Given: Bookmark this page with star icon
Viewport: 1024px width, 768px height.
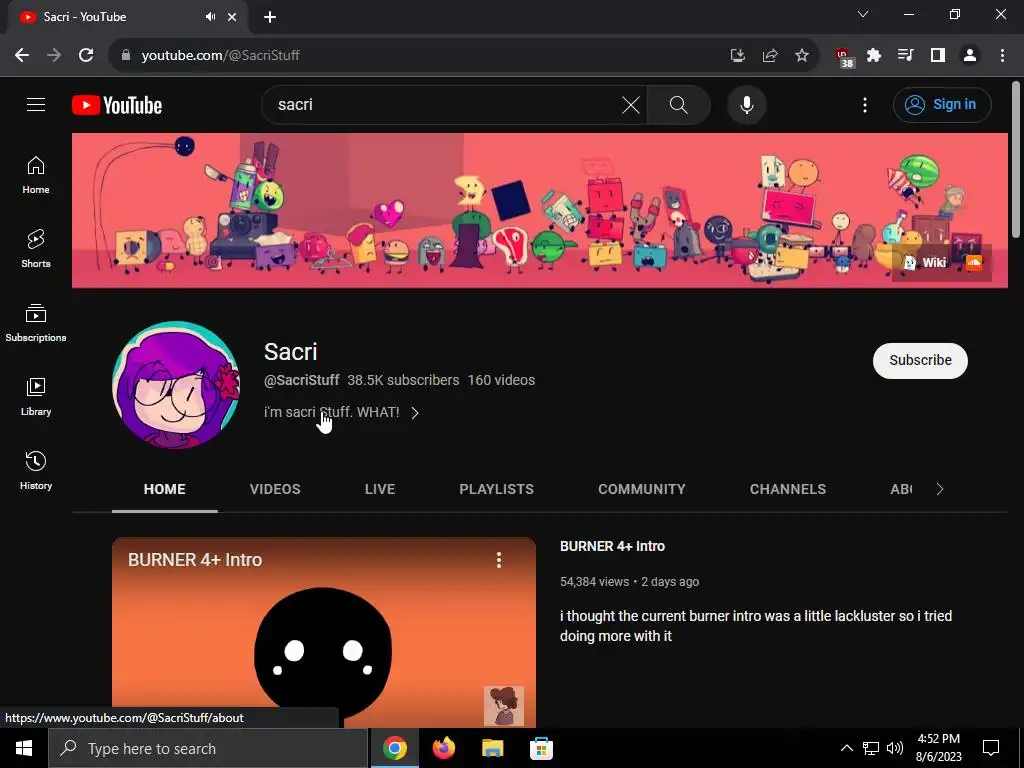Looking at the screenshot, I should point(802,56).
